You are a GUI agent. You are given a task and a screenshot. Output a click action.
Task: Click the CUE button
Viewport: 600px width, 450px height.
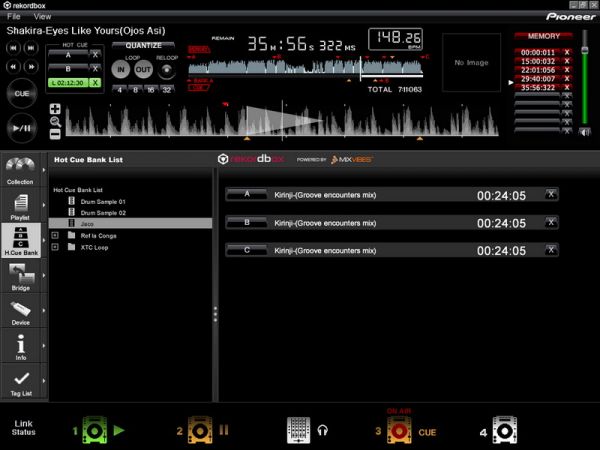tap(22, 93)
